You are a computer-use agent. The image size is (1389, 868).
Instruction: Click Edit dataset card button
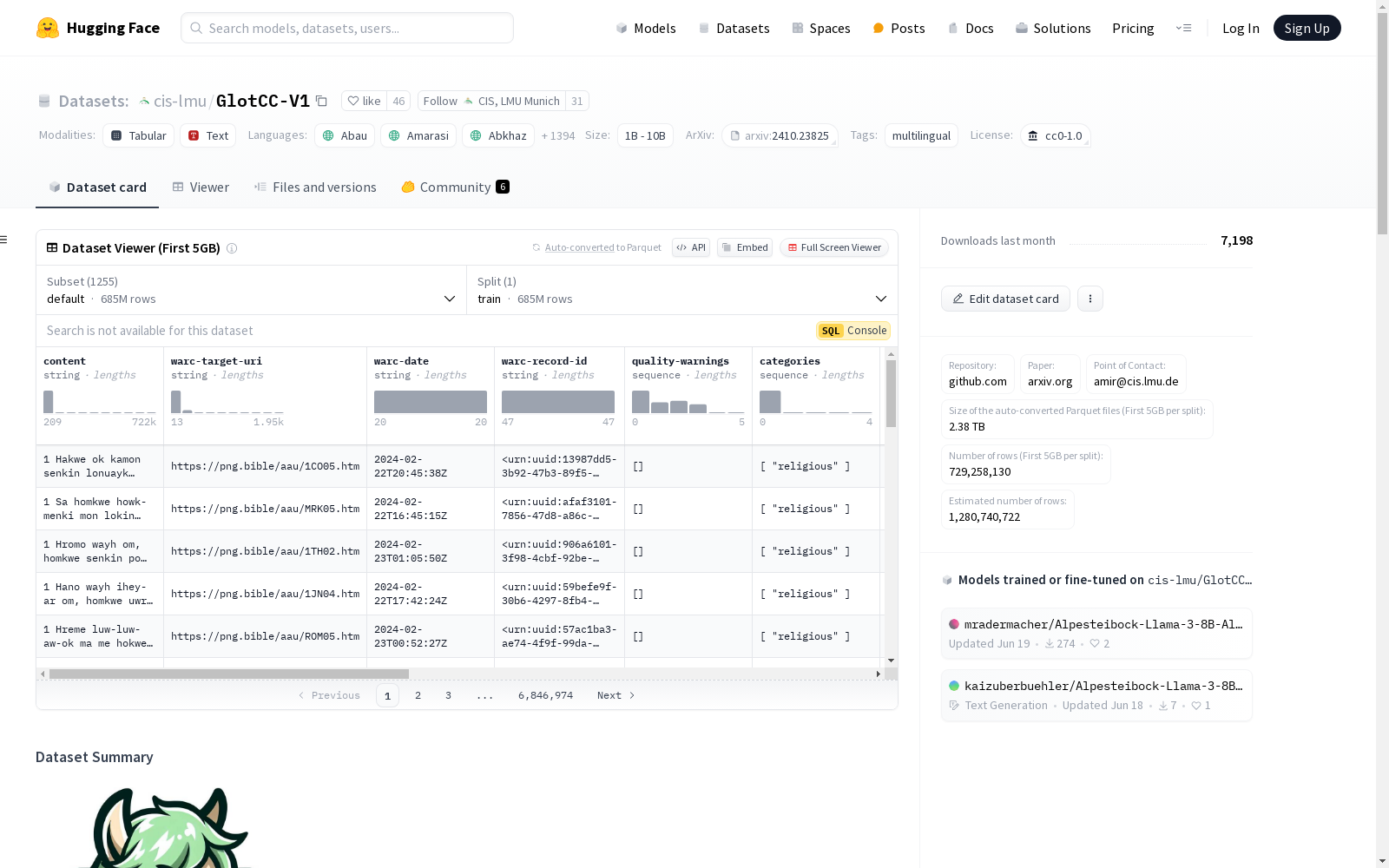pyautogui.click(x=1005, y=299)
